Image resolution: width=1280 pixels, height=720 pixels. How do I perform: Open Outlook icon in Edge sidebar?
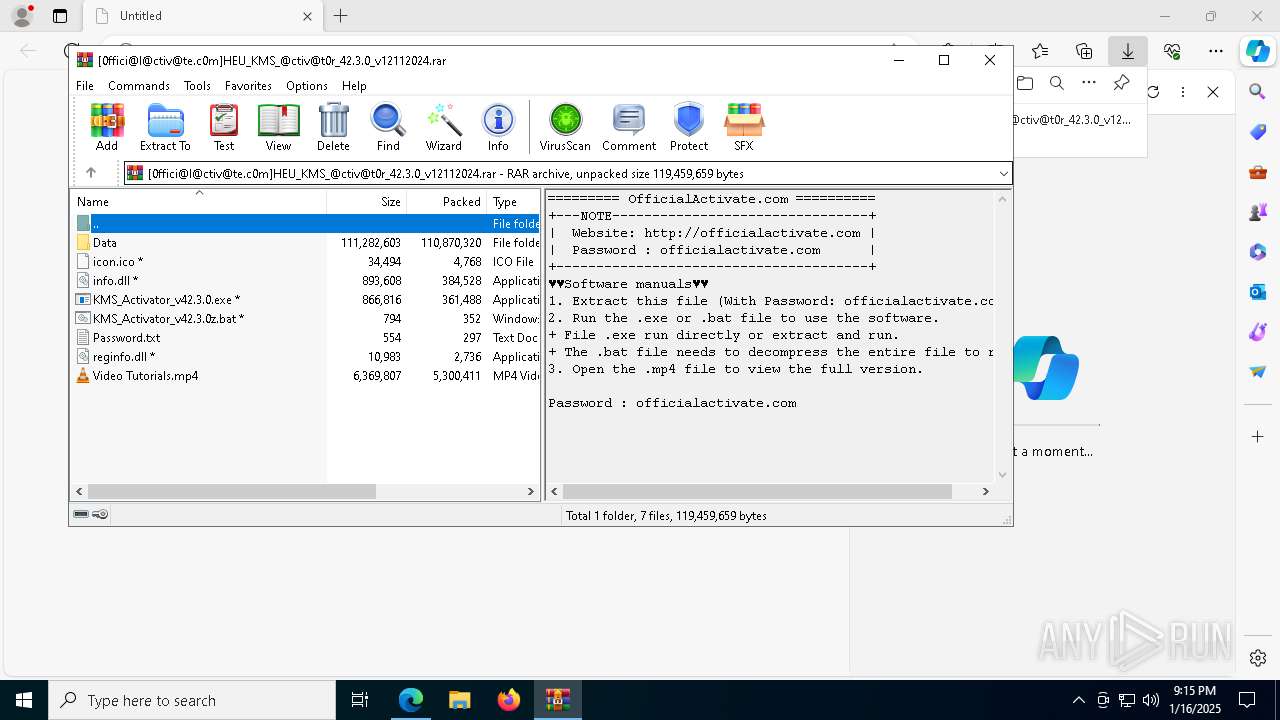[1258, 292]
